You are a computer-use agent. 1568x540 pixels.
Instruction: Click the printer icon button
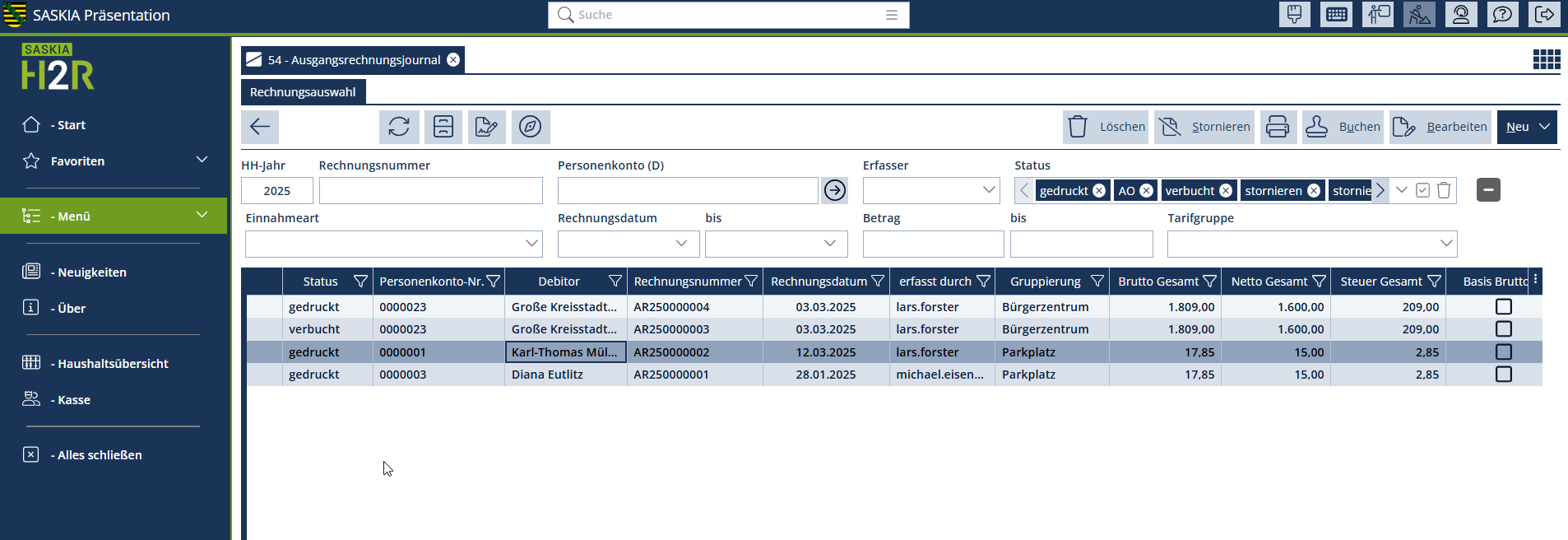point(1277,127)
